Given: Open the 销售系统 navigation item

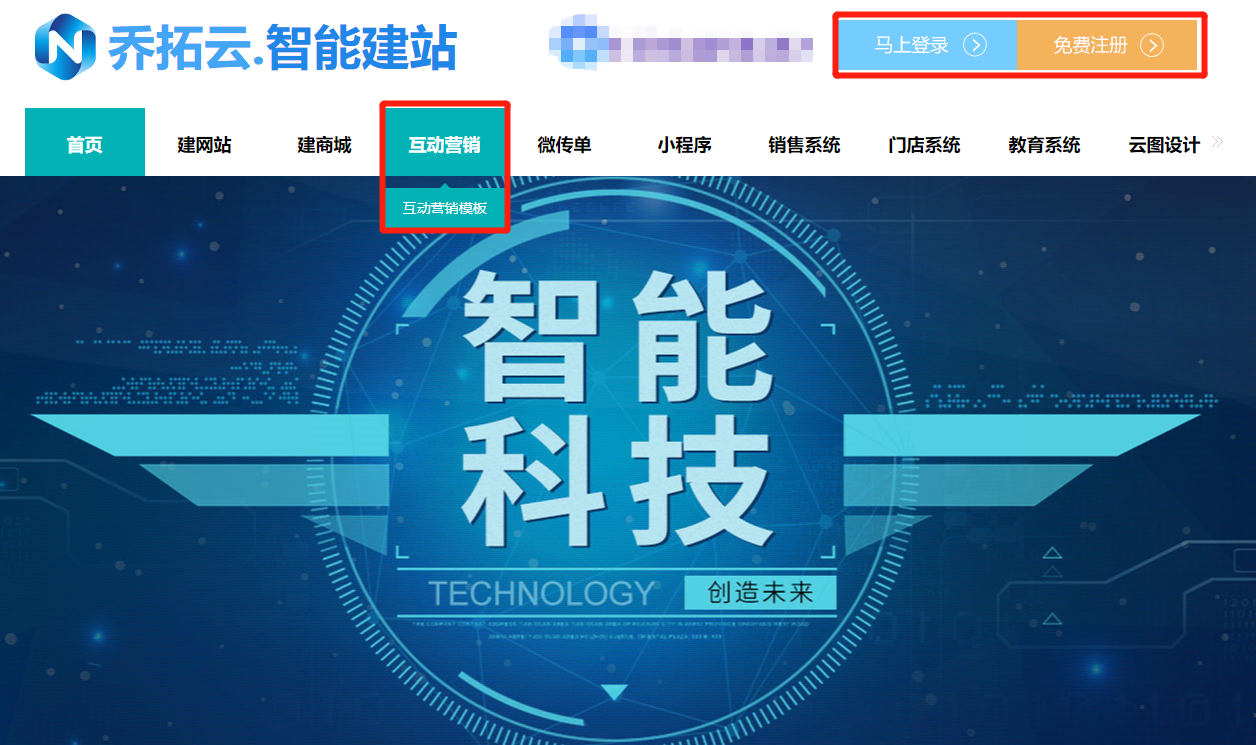Looking at the screenshot, I should [x=805, y=145].
